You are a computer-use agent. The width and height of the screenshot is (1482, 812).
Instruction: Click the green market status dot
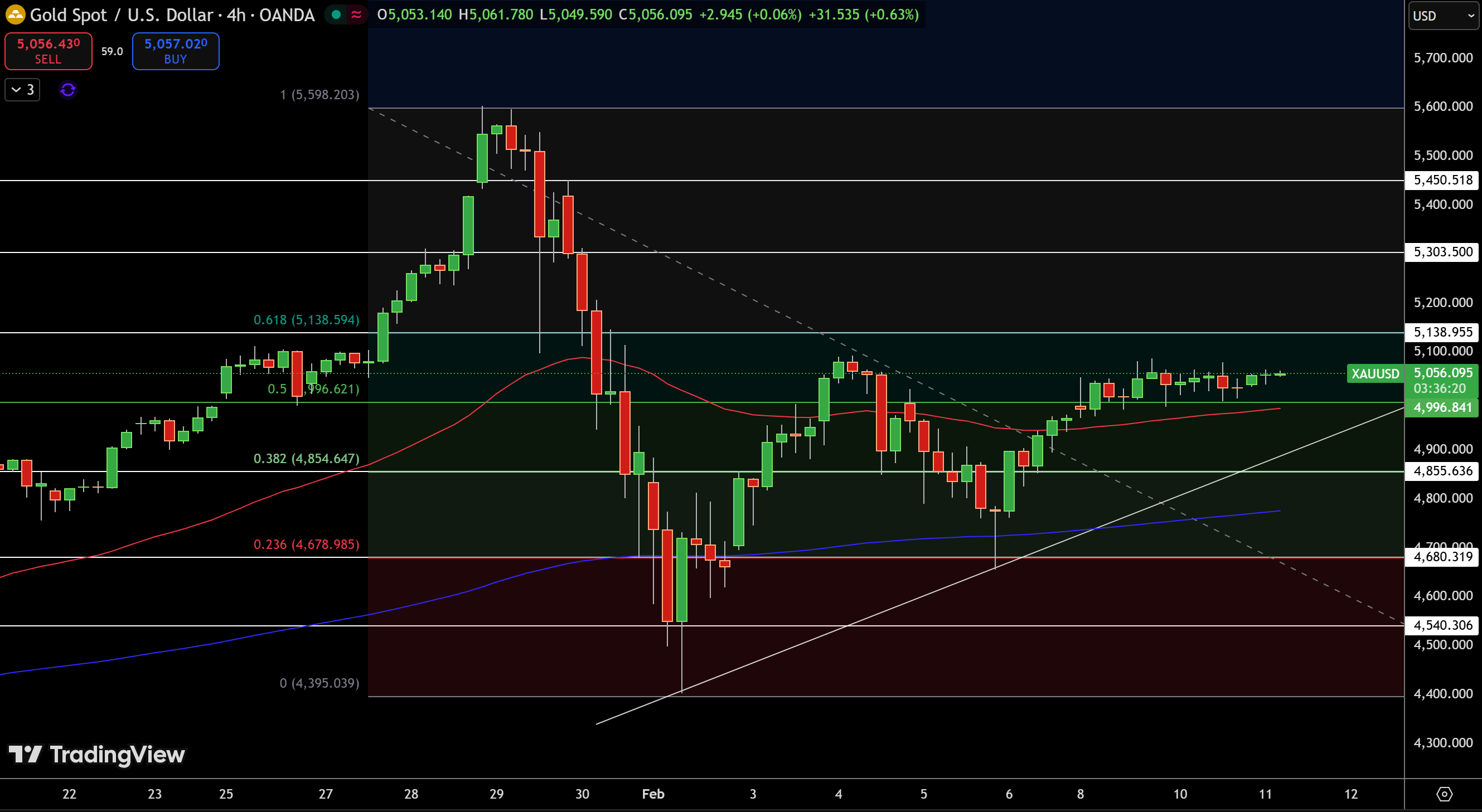tap(336, 15)
